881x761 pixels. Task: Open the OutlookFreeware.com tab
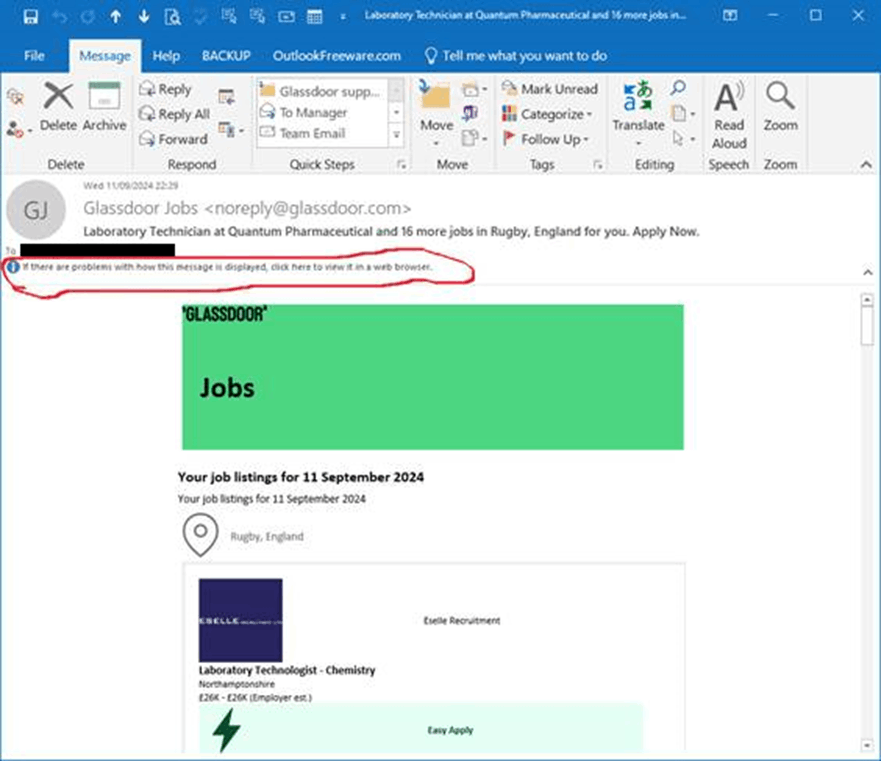337,56
